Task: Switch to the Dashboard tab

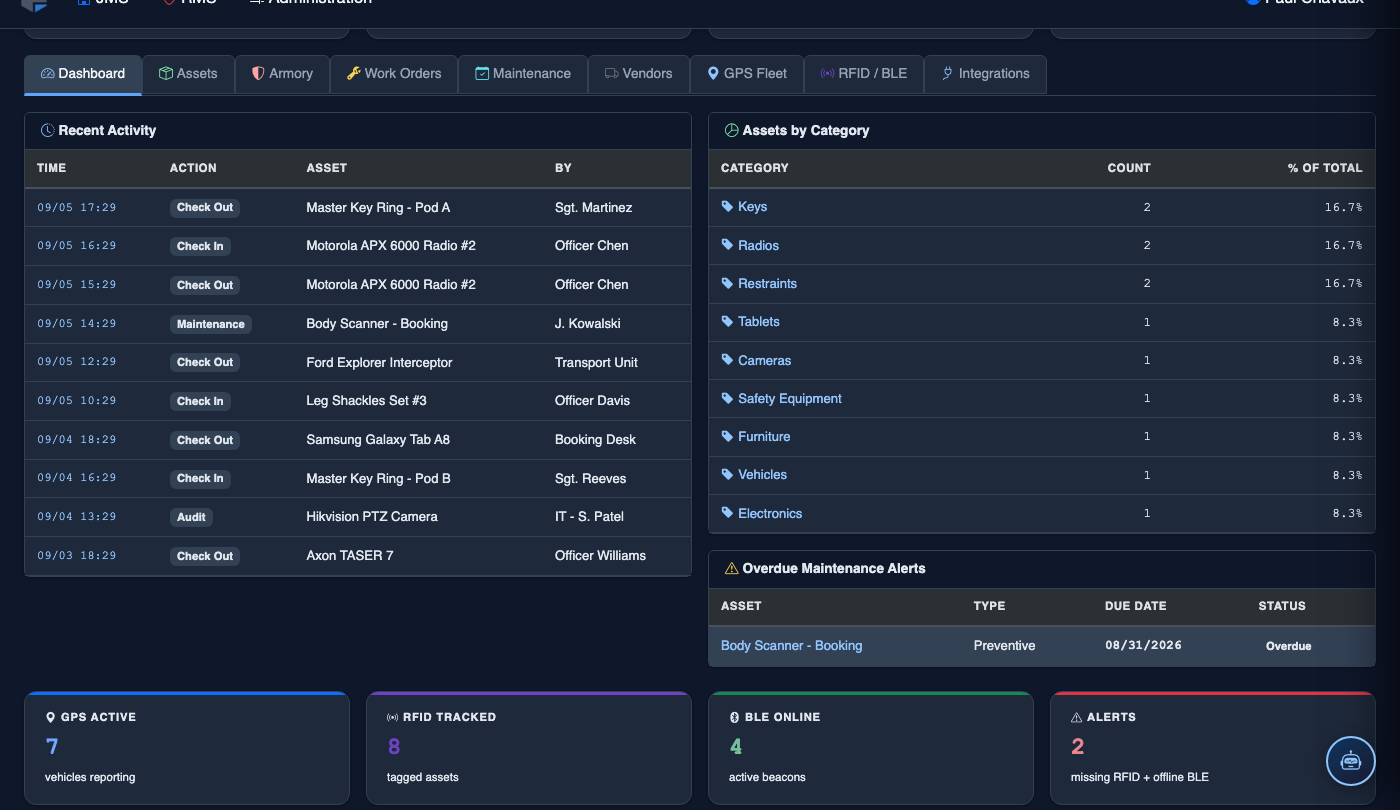Action: click(83, 74)
